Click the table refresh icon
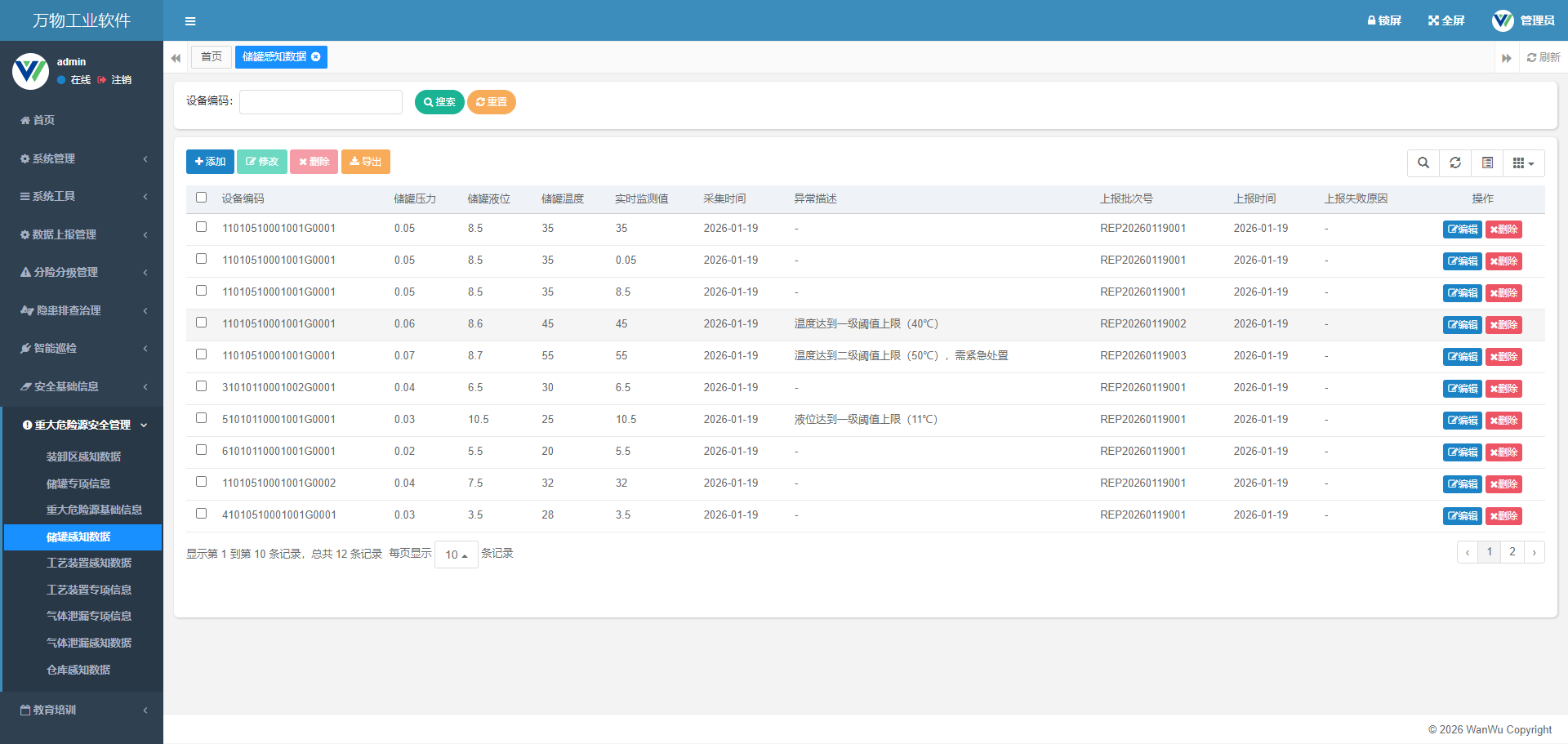The width and height of the screenshot is (1568, 744). (x=1455, y=163)
